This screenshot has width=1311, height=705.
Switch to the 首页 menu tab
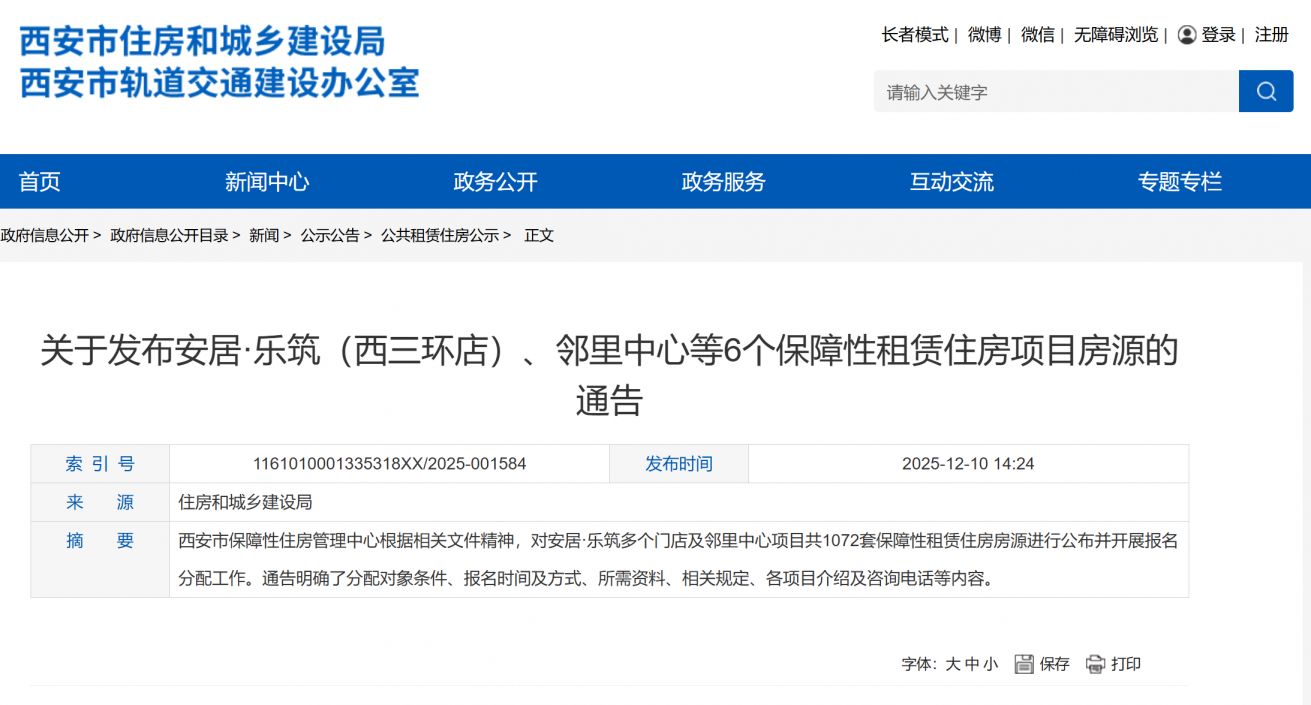tap(40, 181)
